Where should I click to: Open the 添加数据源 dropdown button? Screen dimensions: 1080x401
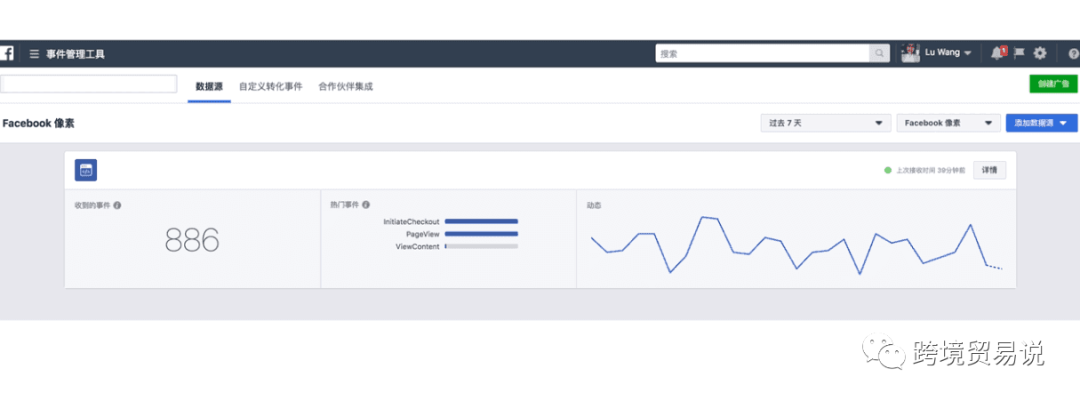pos(1041,123)
